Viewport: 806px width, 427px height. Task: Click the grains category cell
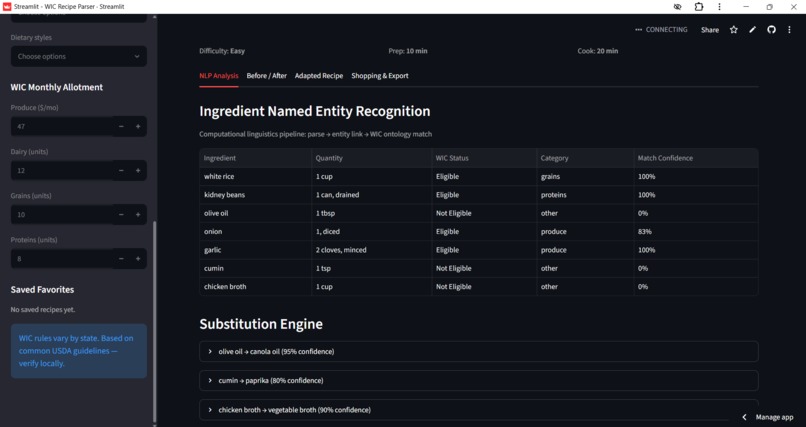coord(585,177)
